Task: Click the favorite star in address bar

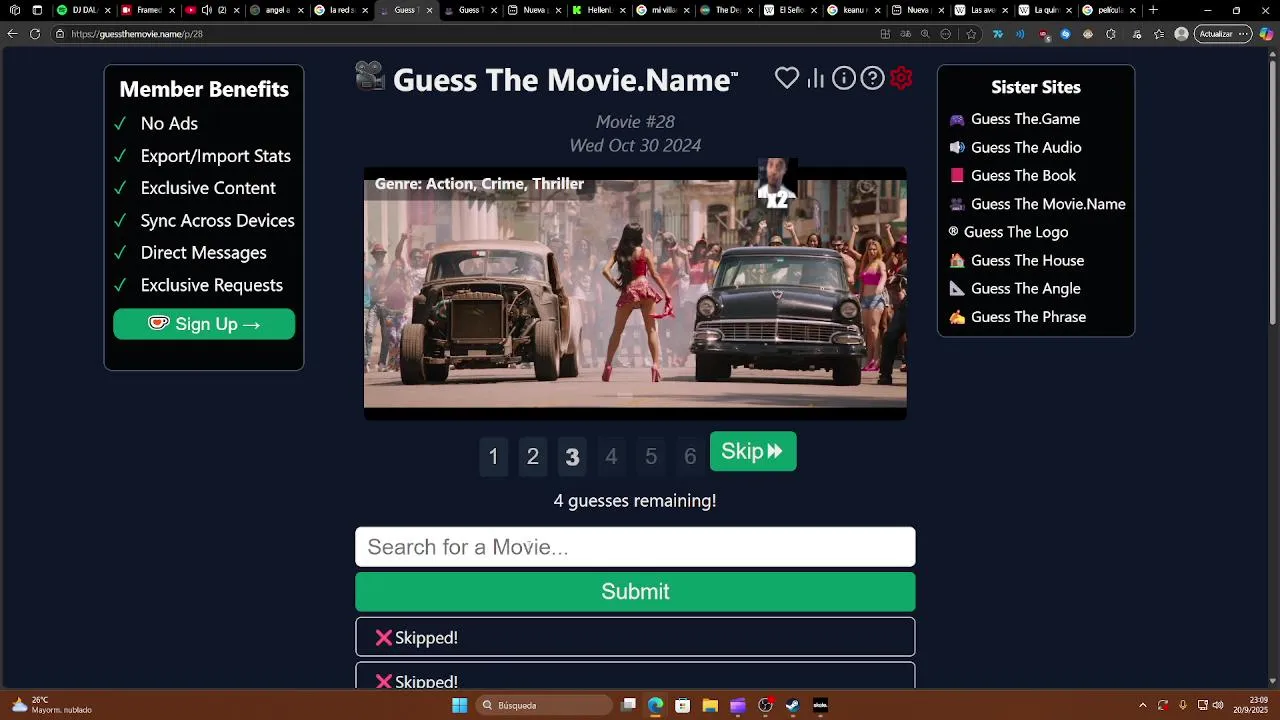Action: point(971,34)
